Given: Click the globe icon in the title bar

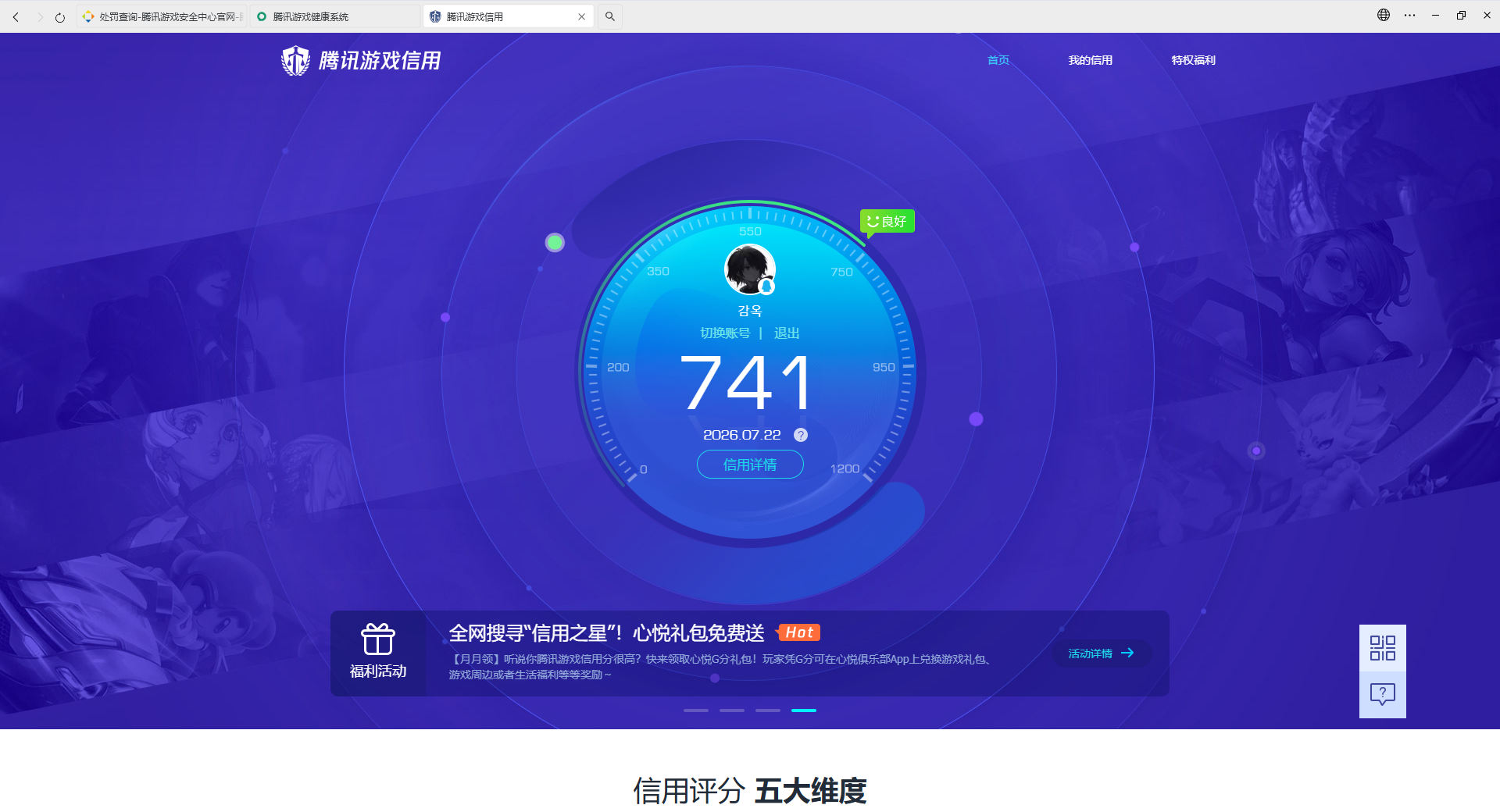Looking at the screenshot, I should click(x=1384, y=15).
